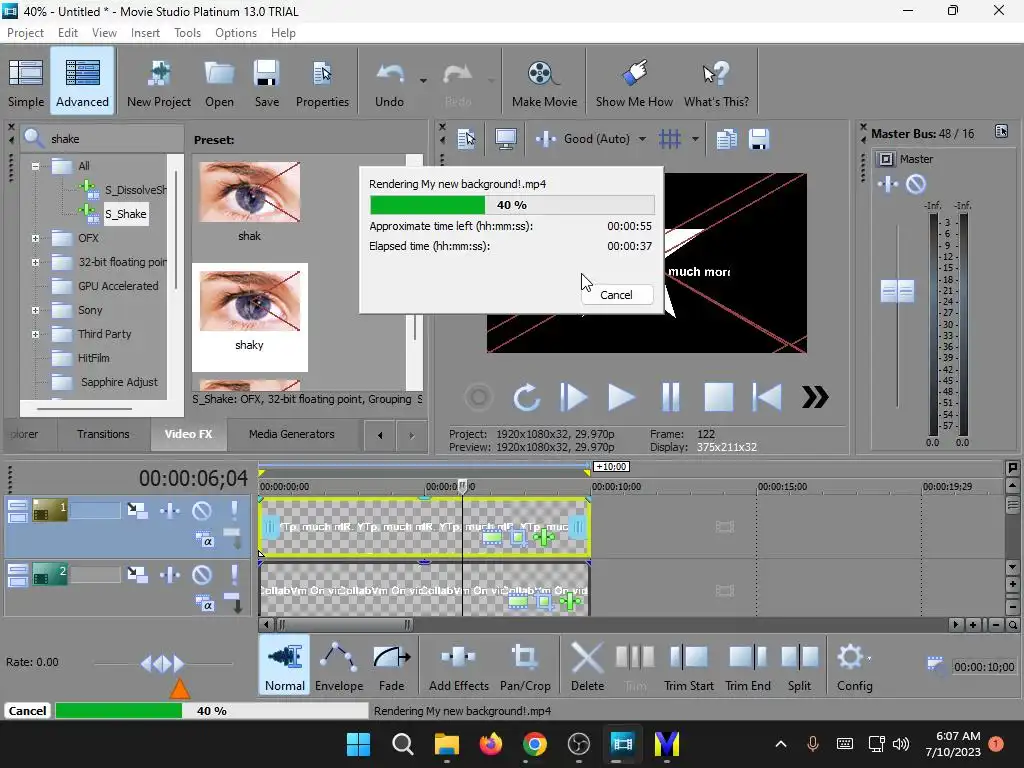
Task: Mute track 2 video
Action: [x=202, y=575]
